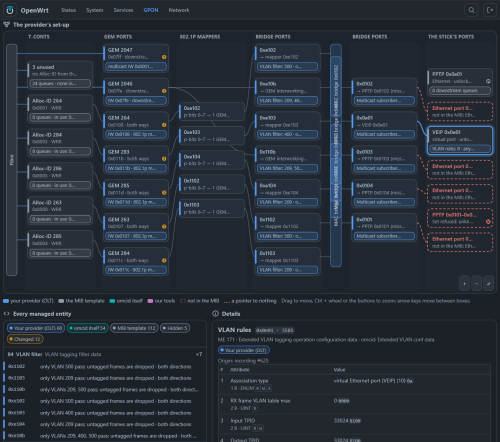Select the 0xe103 VLAN 400 list row
This screenshot has height=442, width=500.
click(105, 413)
